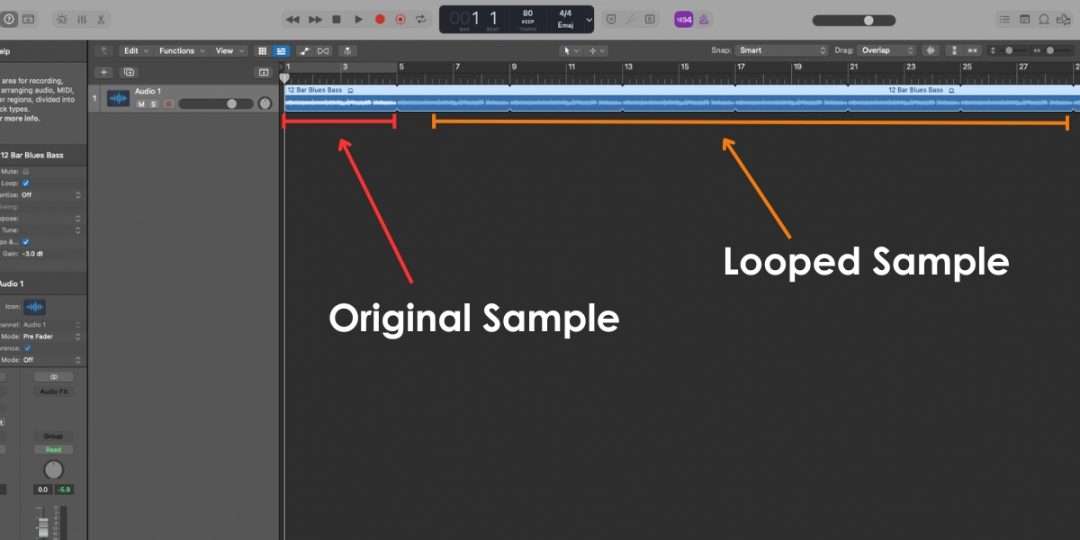The image size is (1080, 540).
Task: Click the up-arrow hierarchy button left of Edit
Action: click(x=104, y=50)
